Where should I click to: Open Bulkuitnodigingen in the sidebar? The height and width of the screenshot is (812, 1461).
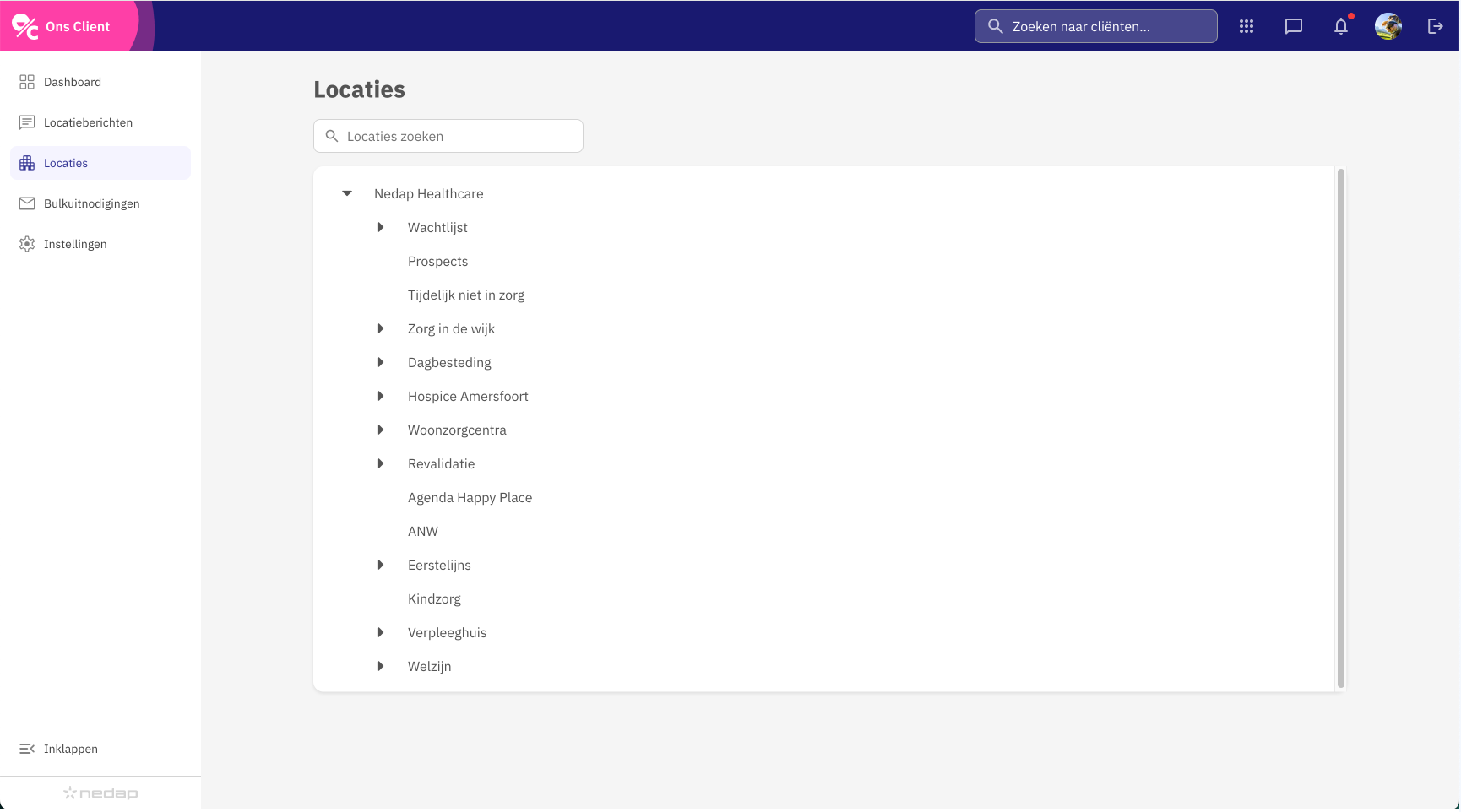(x=100, y=203)
